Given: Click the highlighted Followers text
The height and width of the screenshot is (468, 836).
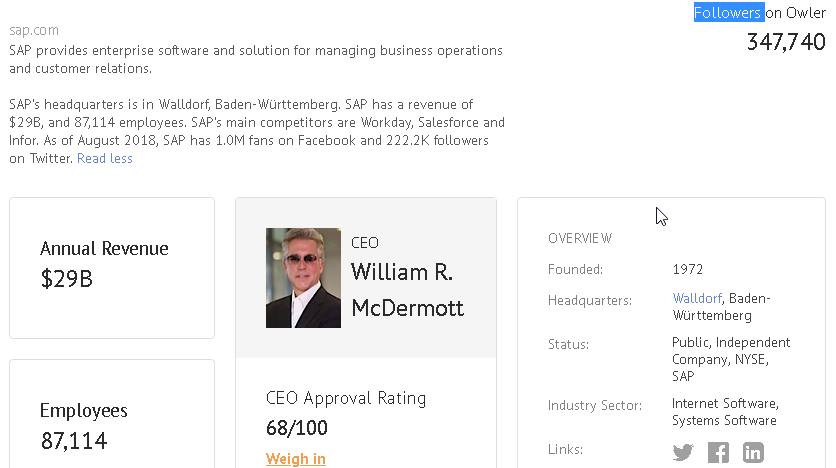Looking at the screenshot, I should click(x=728, y=12).
